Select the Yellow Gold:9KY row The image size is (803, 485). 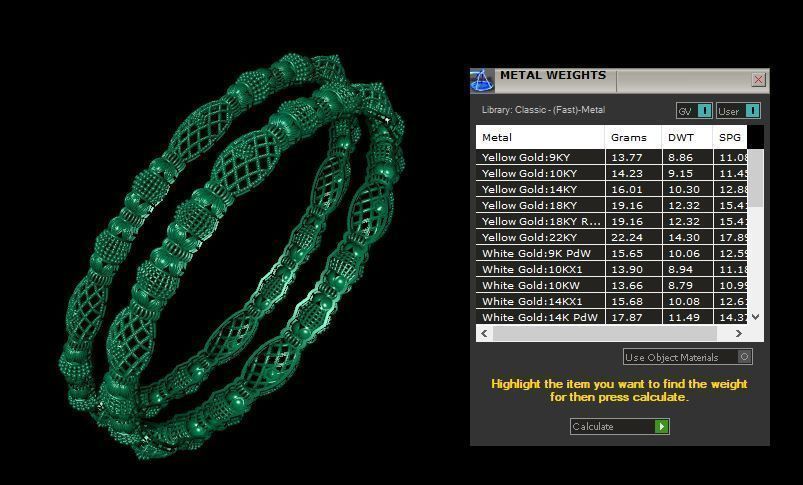coord(611,157)
